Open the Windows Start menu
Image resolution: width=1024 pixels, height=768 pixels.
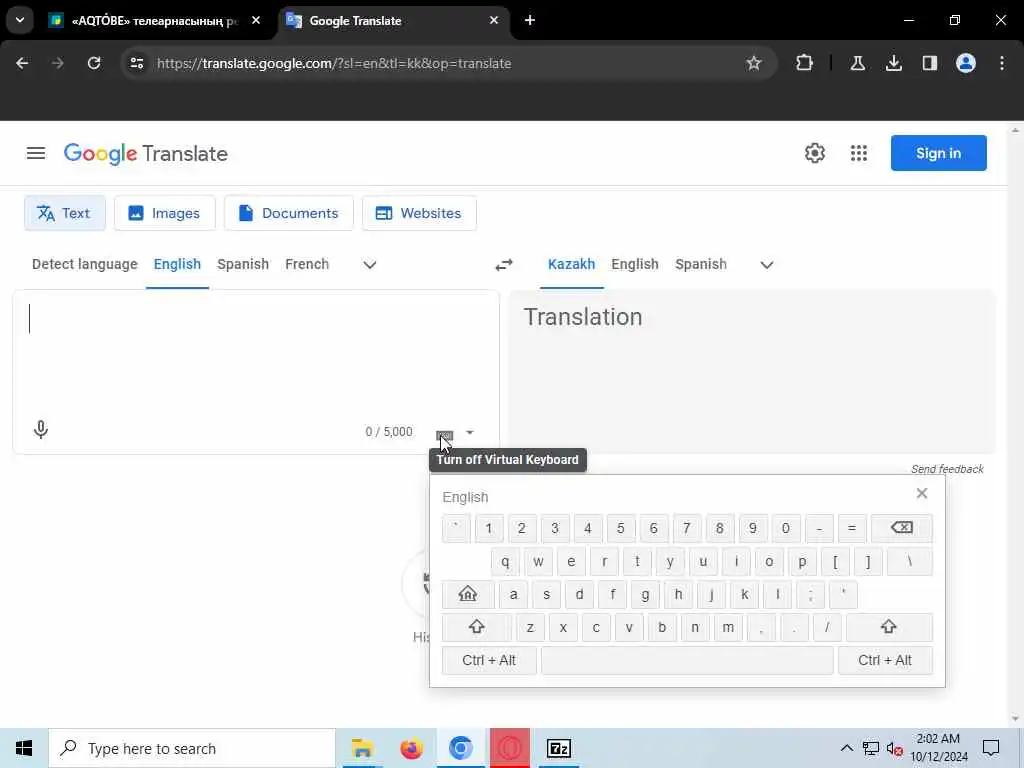[x=24, y=748]
